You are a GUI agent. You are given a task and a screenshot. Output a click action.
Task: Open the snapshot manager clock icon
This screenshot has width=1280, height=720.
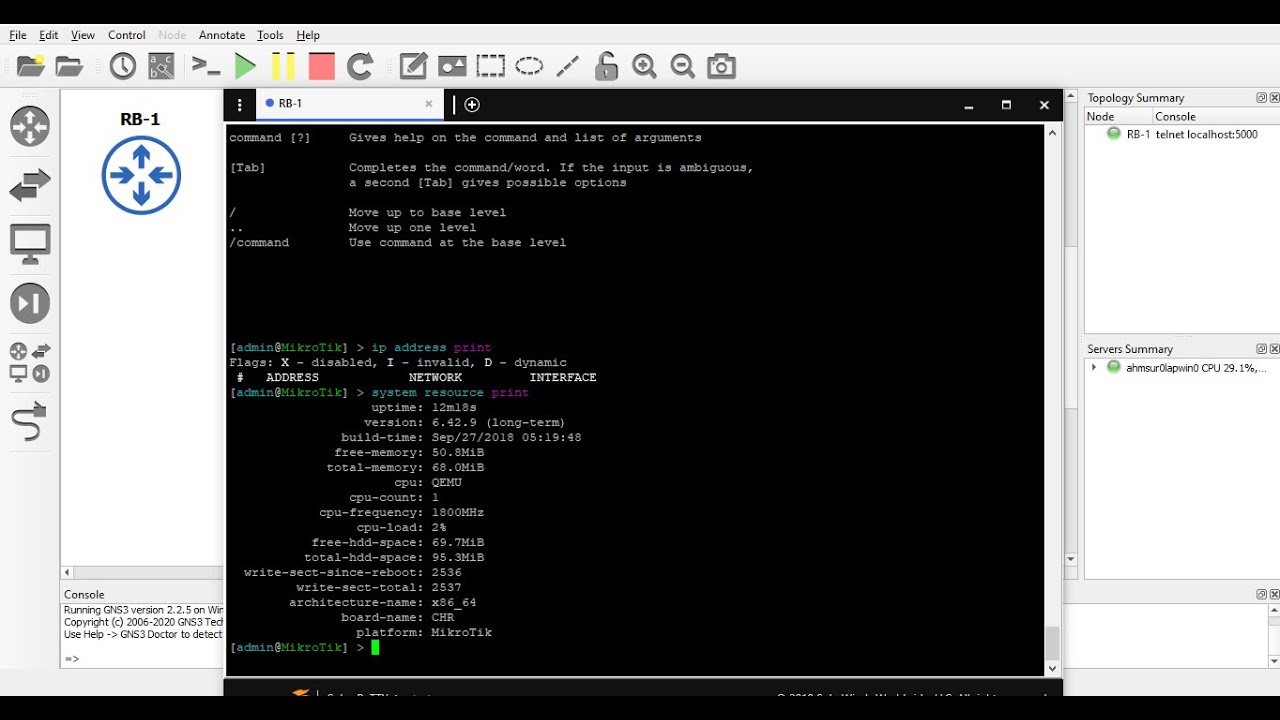[x=122, y=67]
